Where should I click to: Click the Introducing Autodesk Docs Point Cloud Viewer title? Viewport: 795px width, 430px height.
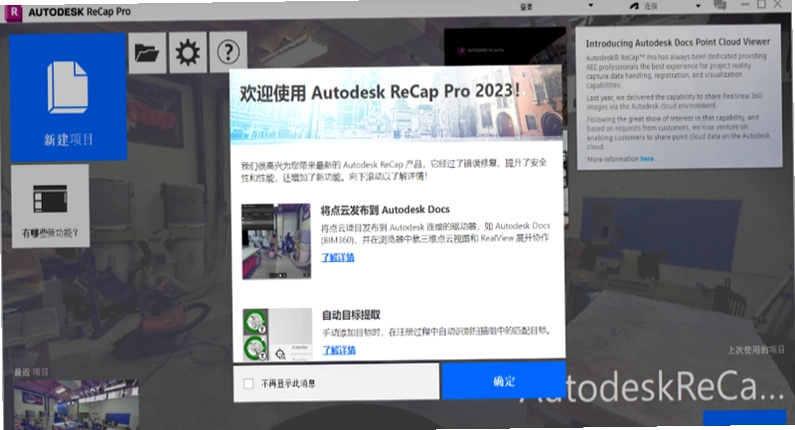[x=678, y=43]
